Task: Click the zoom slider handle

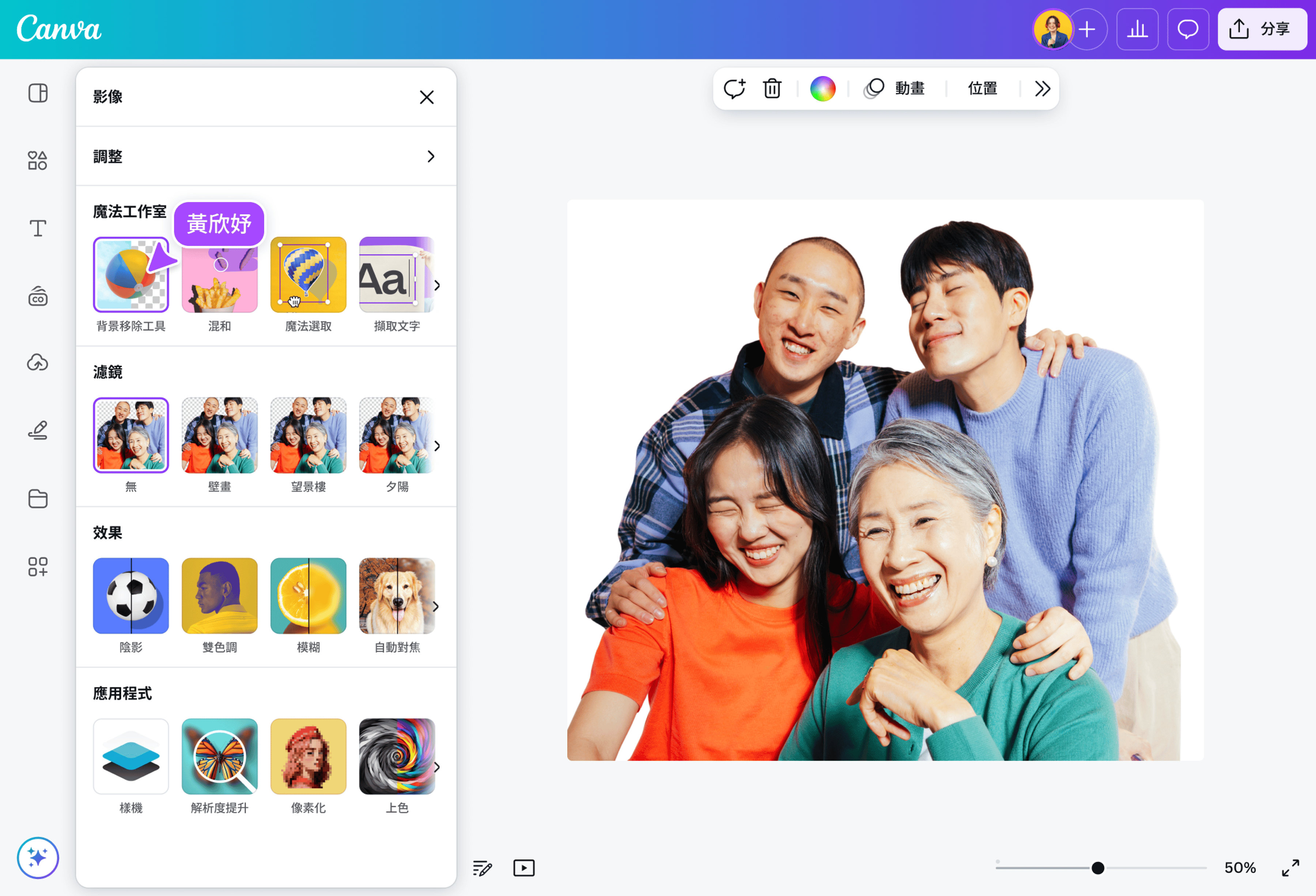Action: (1097, 868)
